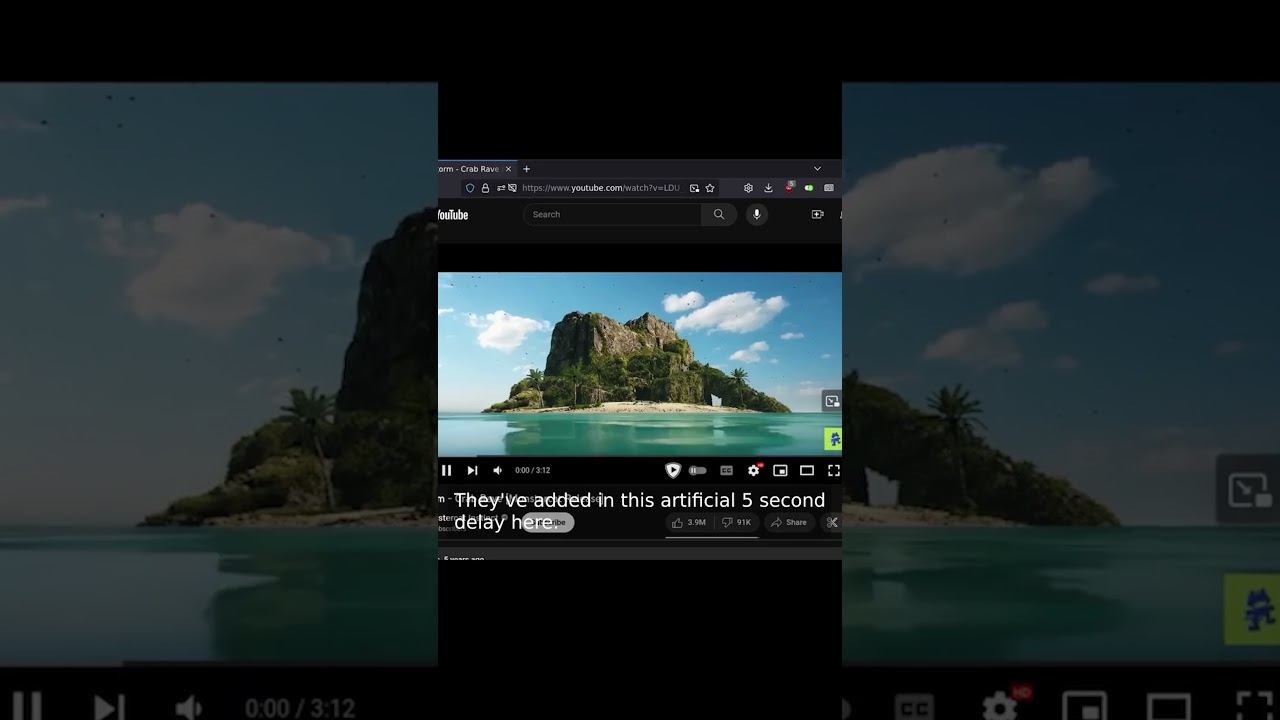Screen dimensions: 1280x720
Task: Click the green toggle extension icon
Action: pyautogui.click(x=809, y=188)
